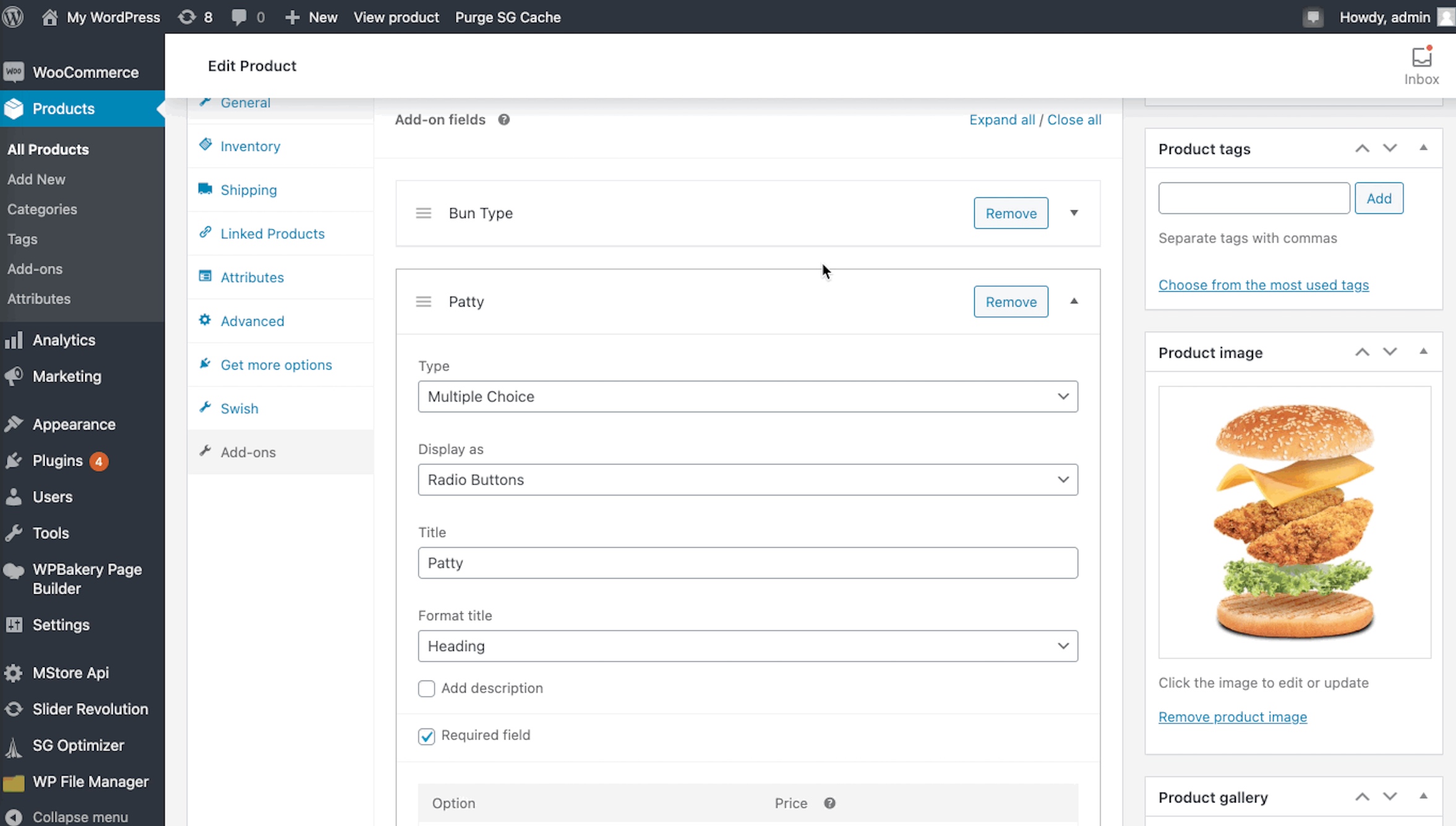The image size is (1456, 826).
Task: Expand the Bun Type add-on section
Action: click(1074, 213)
